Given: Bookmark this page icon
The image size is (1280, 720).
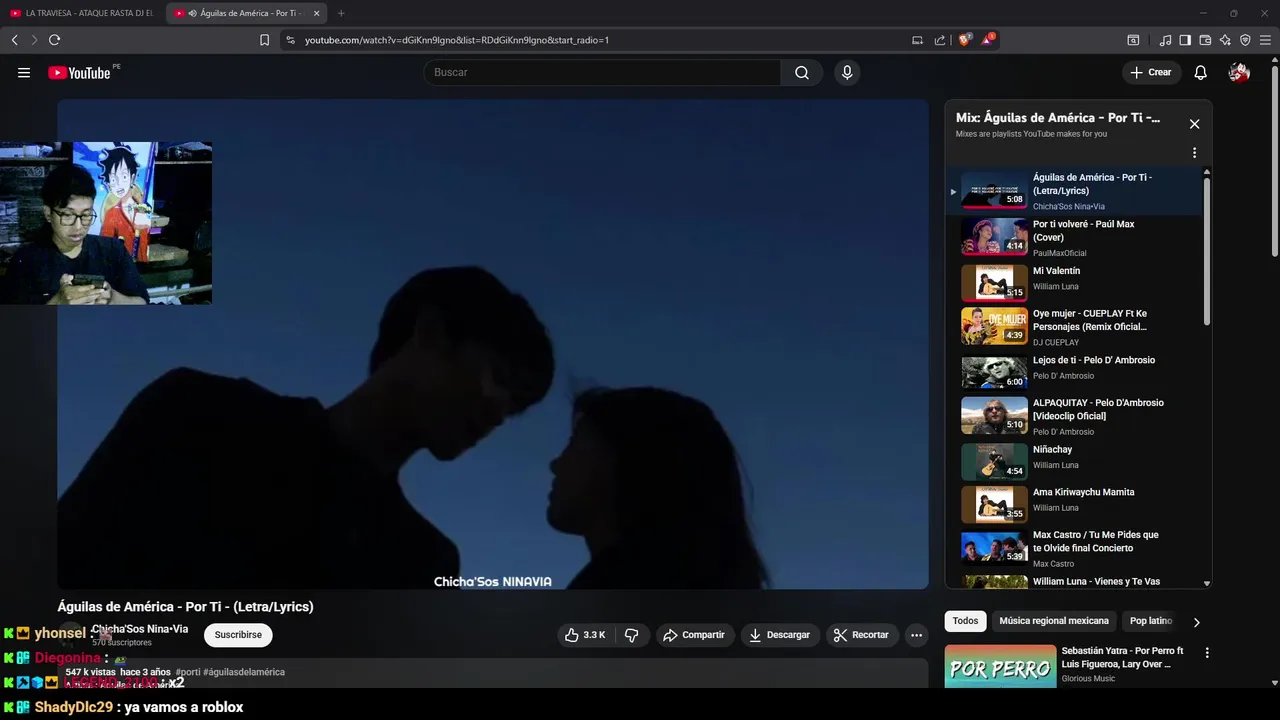Looking at the screenshot, I should tap(264, 40).
